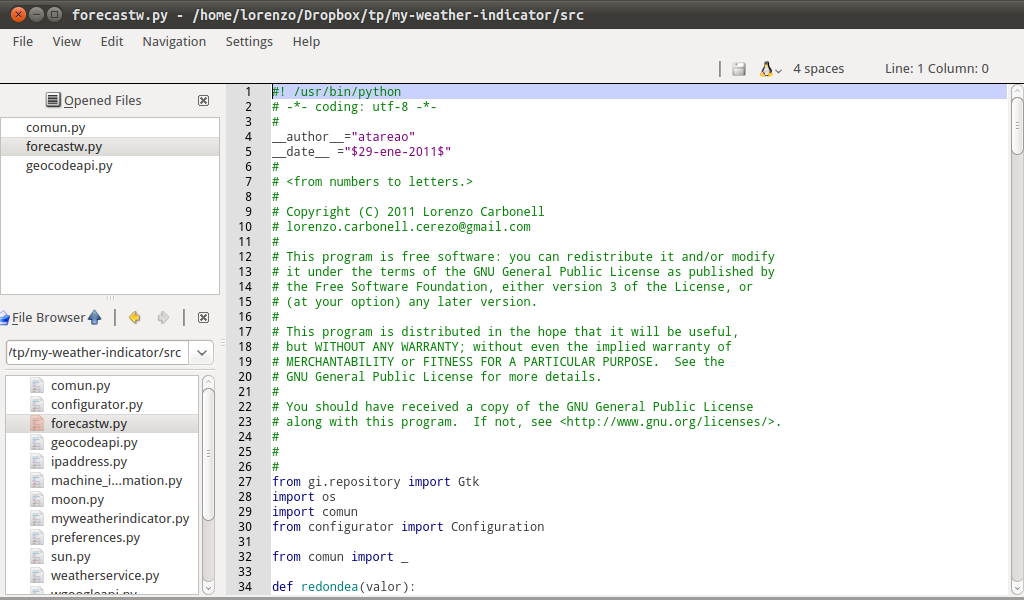Click the file icon beside sun.py

click(x=37, y=556)
